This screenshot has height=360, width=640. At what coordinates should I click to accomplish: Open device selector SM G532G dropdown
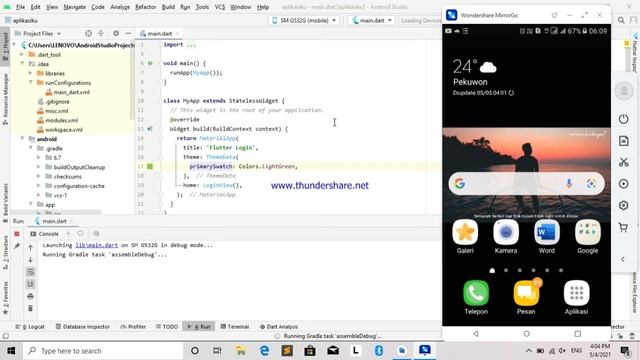[x=304, y=20]
